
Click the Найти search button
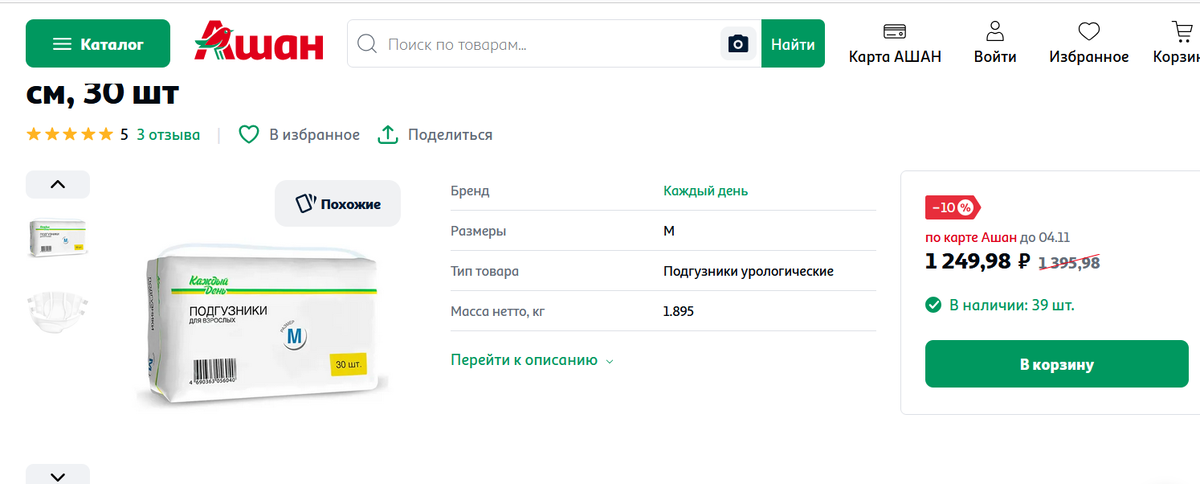point(793,44)
